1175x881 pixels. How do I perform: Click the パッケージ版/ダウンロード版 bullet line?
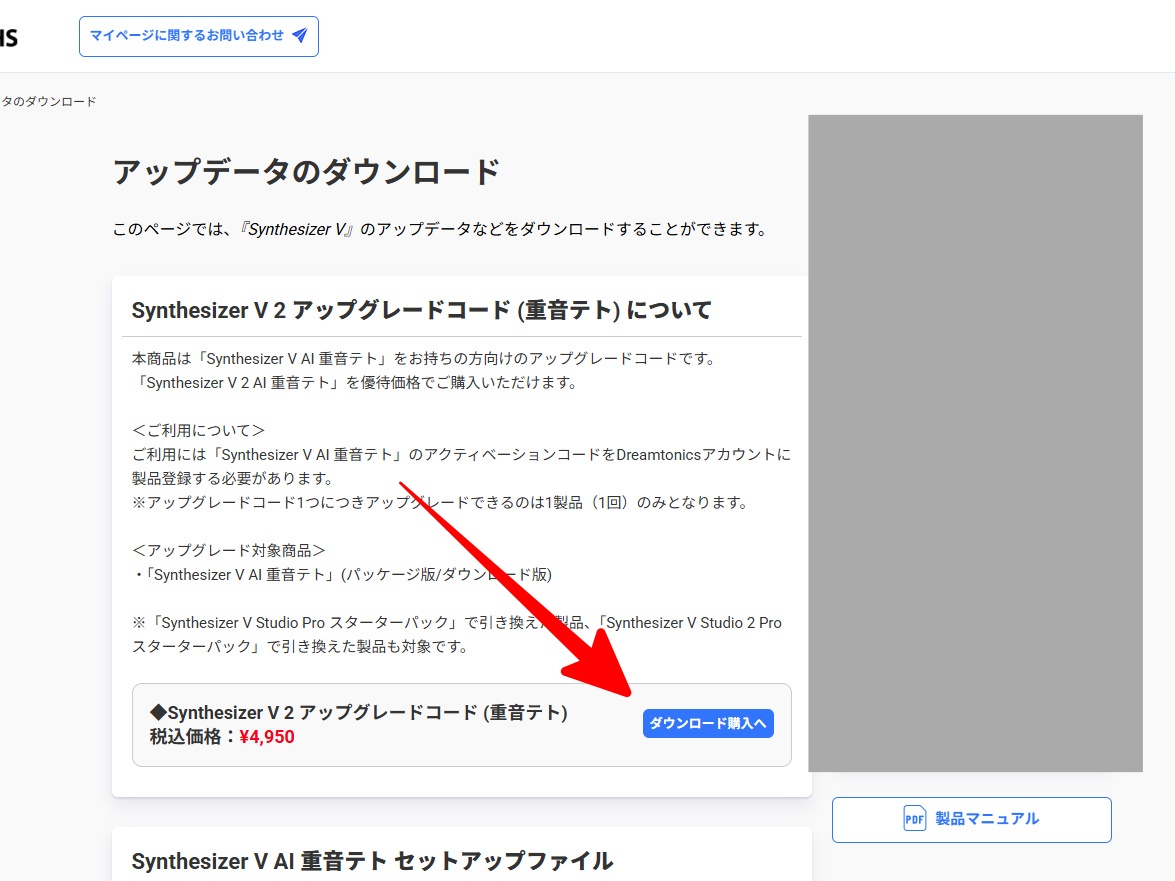coord(342,574)
